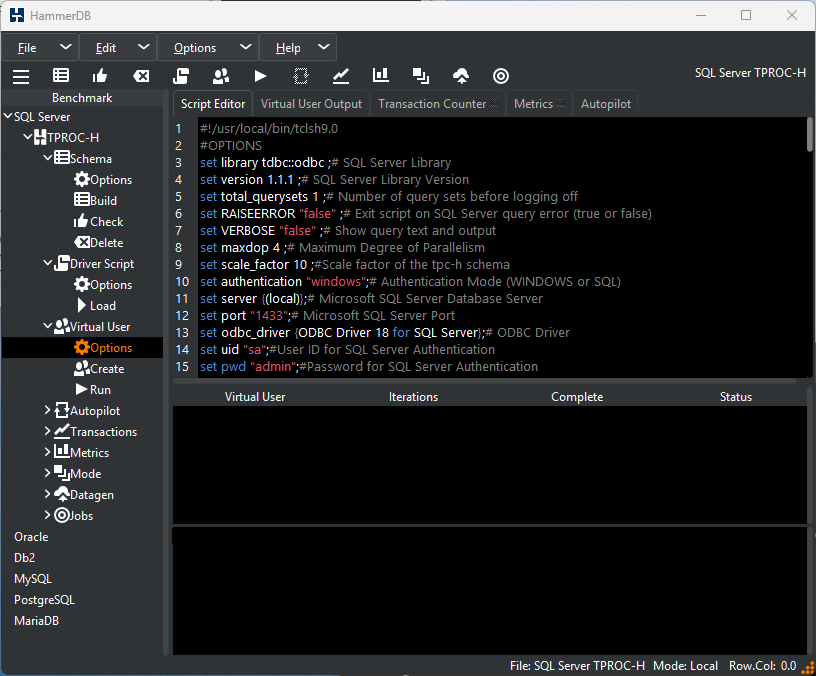Click the toolbar autopilot dashed-square icon
This screenshot has width=816, height=676.
pos(301,76)
